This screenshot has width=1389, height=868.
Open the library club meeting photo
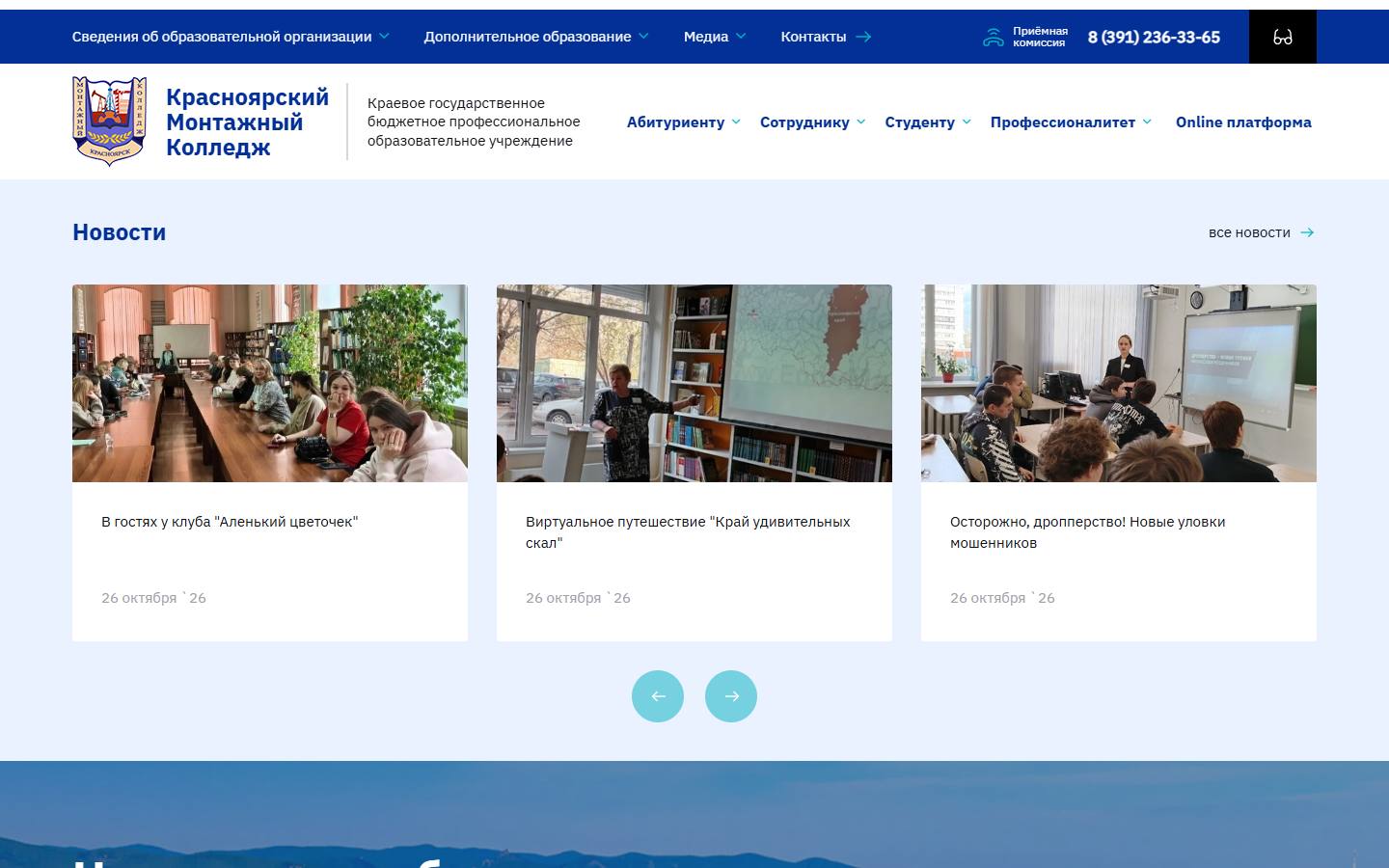pos(270,383)
